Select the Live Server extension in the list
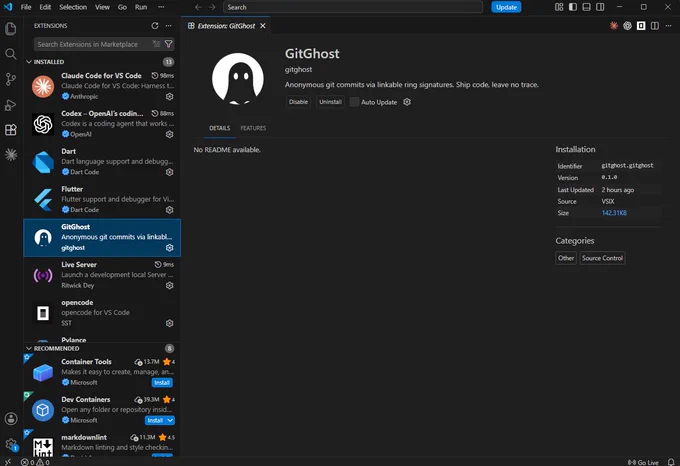Image resolution: width=680 pixels, height=466 pixels. pyautogui.click(x=102, y=275)
